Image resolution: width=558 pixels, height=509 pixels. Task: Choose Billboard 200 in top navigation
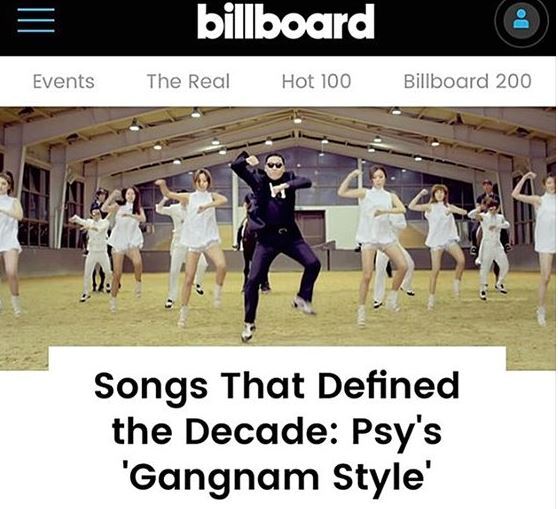(467, 82)
